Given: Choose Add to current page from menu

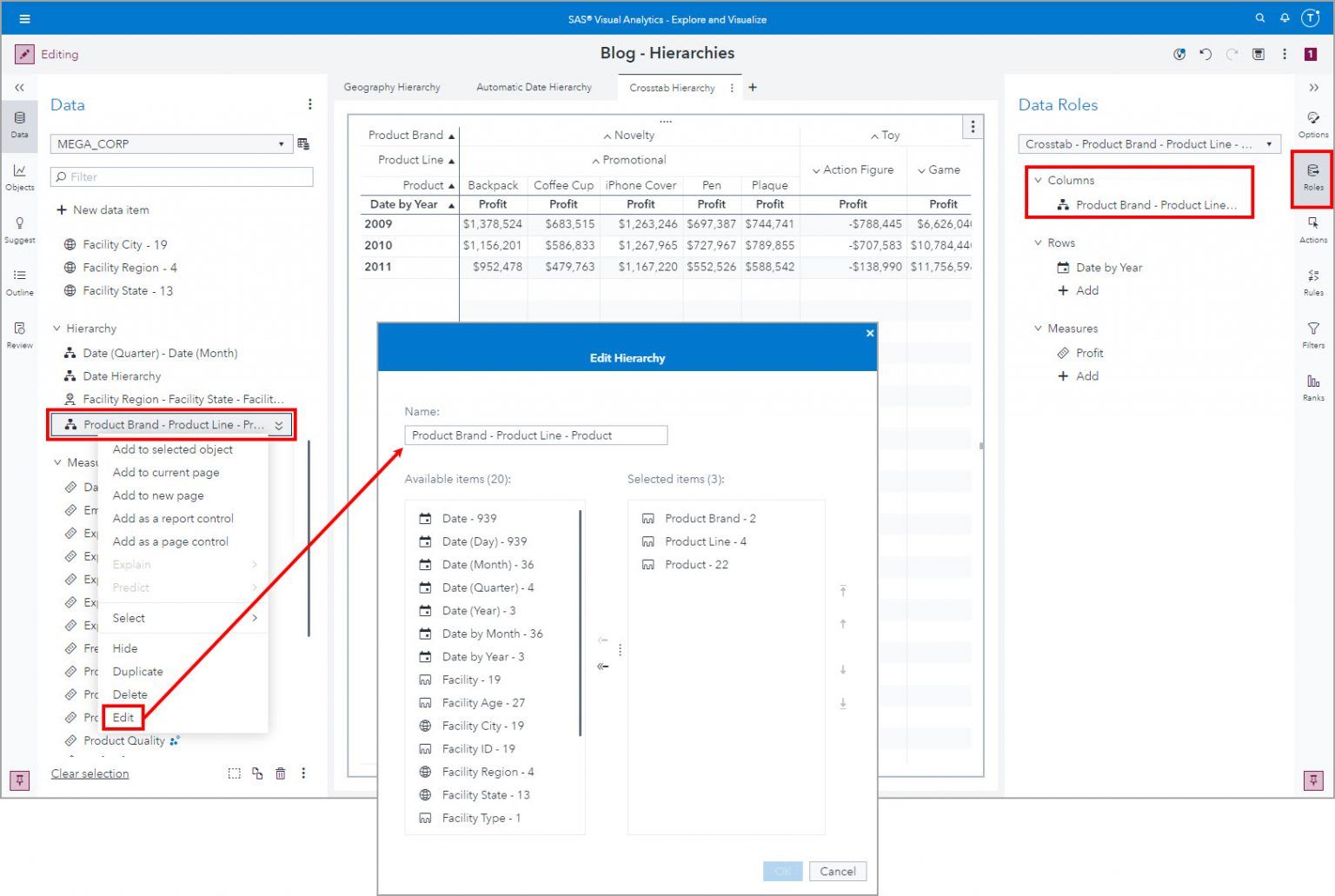Looking at the screenshot, I should pos(165,472).
